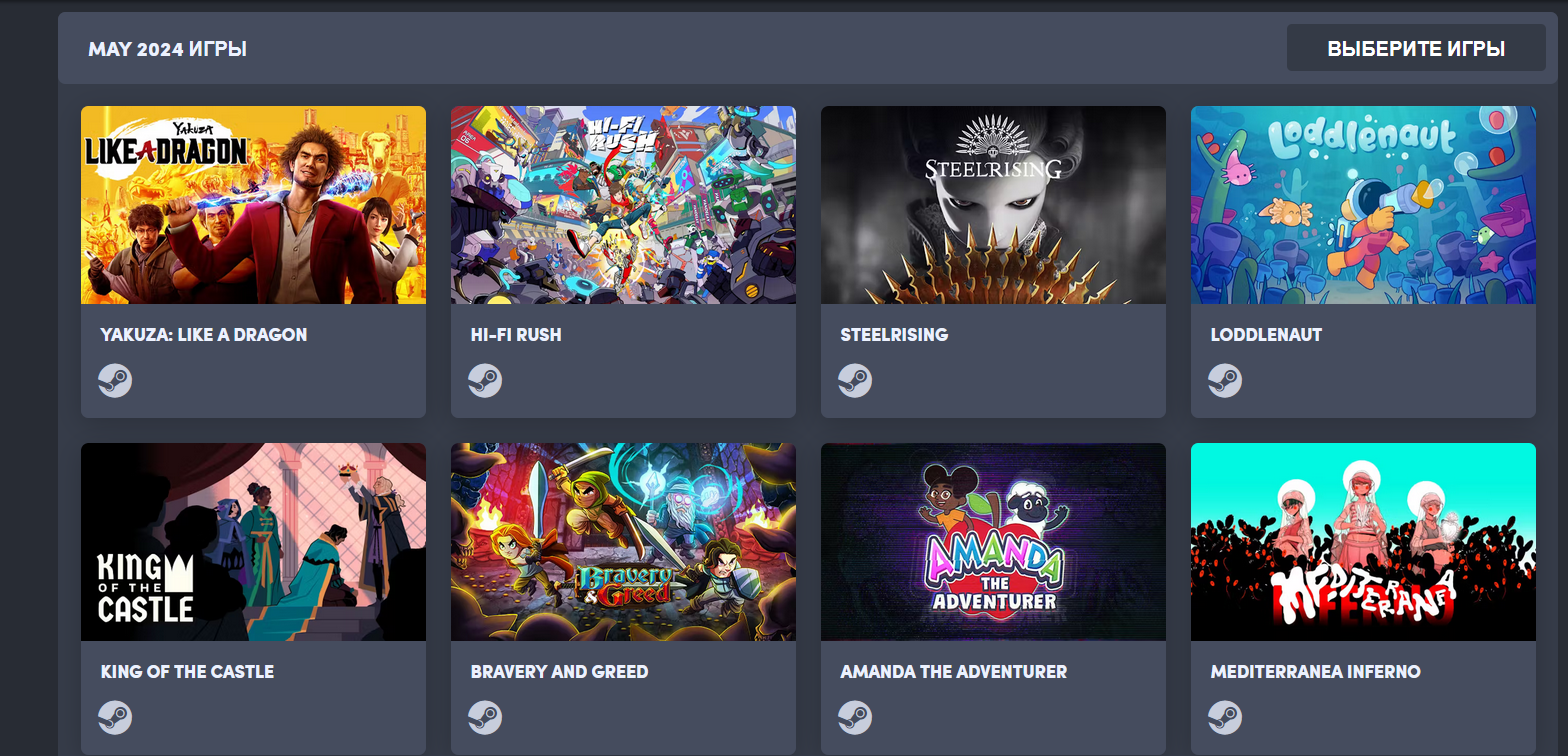The image size is (1568, 756).
Task: Open the Bravery and Greed cover image
Action: tap(623, 542)
